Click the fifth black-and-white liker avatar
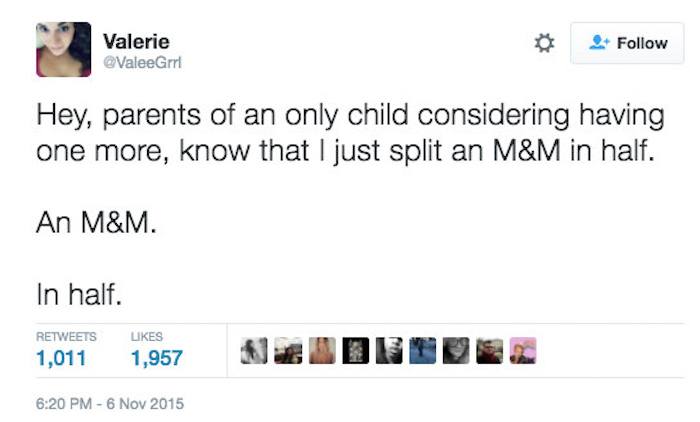 pos(389,350)
